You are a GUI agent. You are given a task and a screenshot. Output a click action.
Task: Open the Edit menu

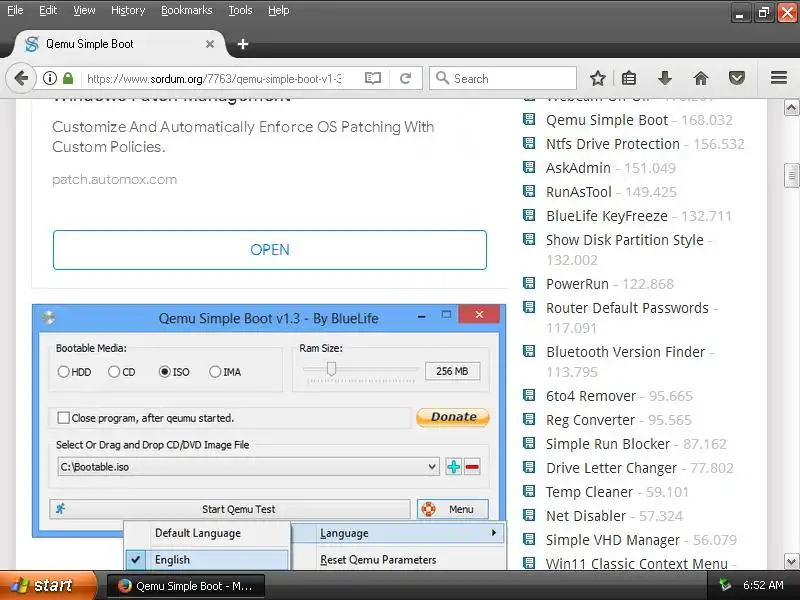48,10
